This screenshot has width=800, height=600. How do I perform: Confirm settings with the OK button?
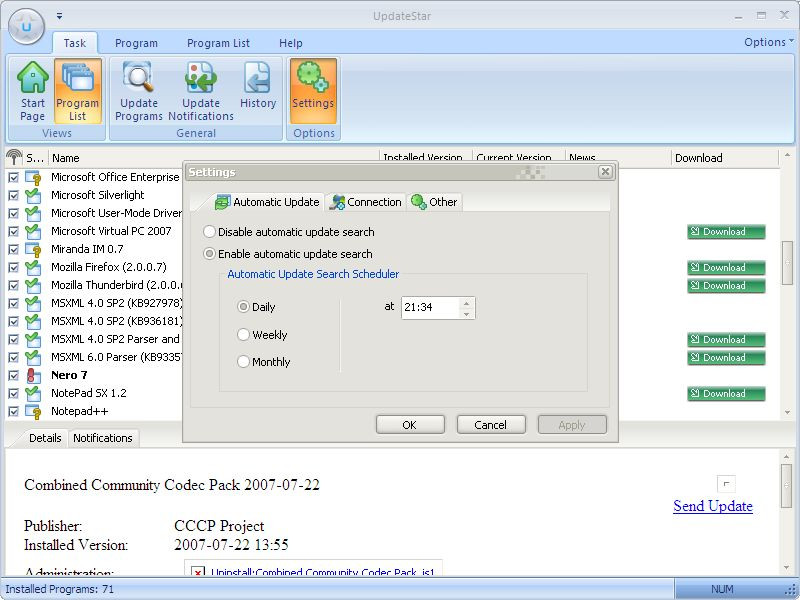click(410, 424)
